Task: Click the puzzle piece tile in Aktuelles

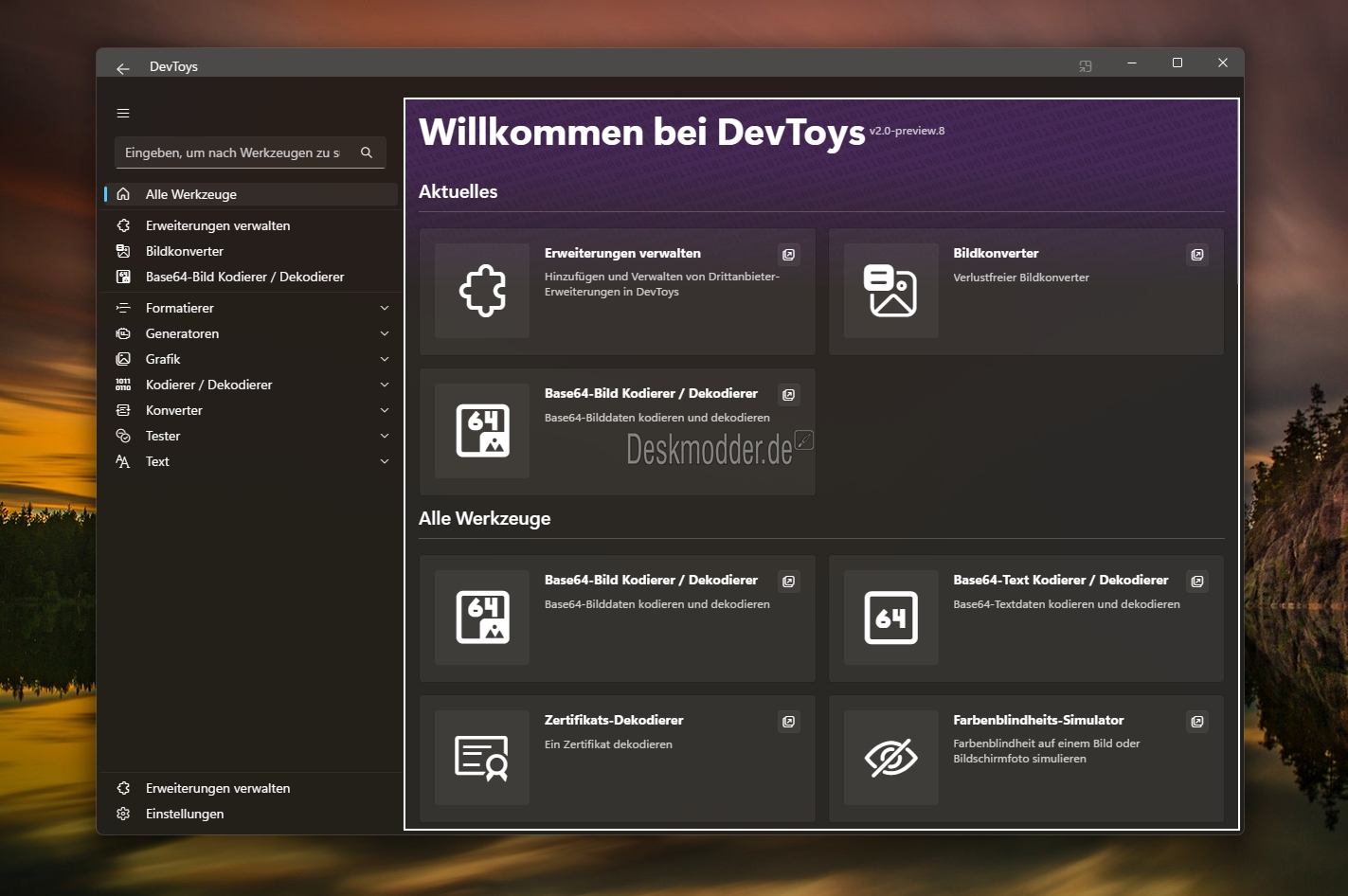Action: pos(482,291)
